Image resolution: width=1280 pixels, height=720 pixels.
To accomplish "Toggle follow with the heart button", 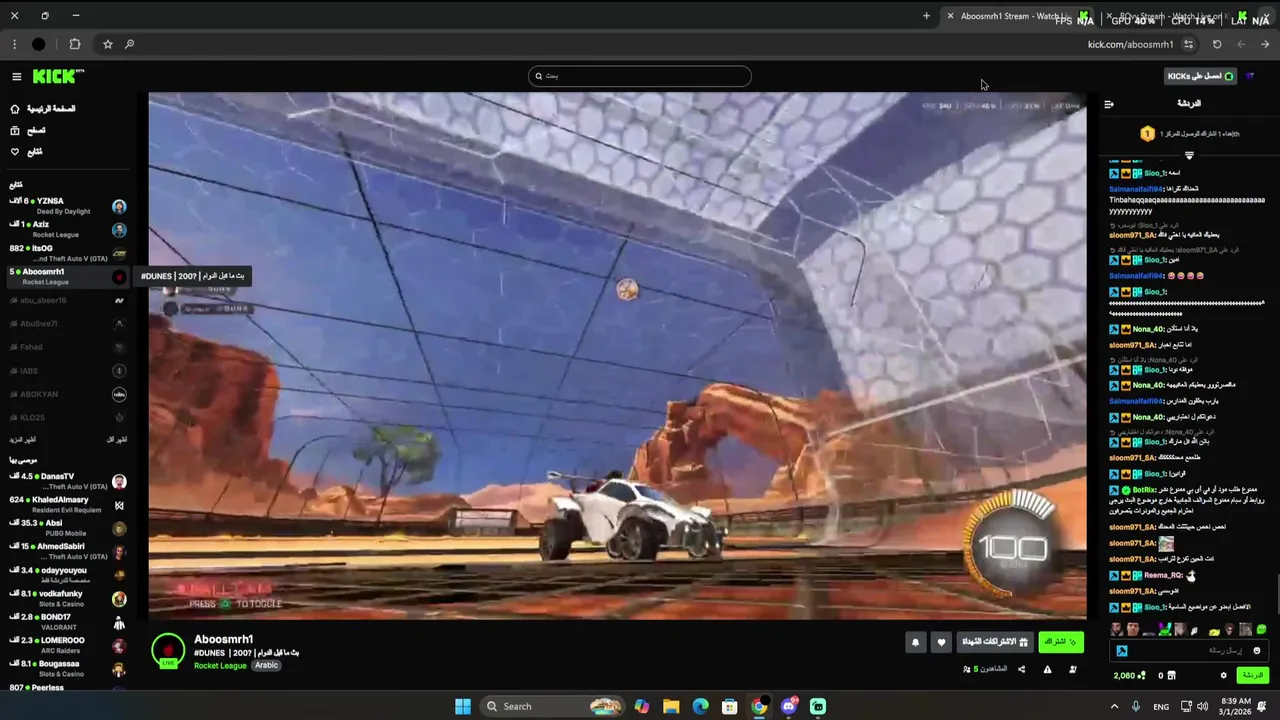I will [941, 643].
